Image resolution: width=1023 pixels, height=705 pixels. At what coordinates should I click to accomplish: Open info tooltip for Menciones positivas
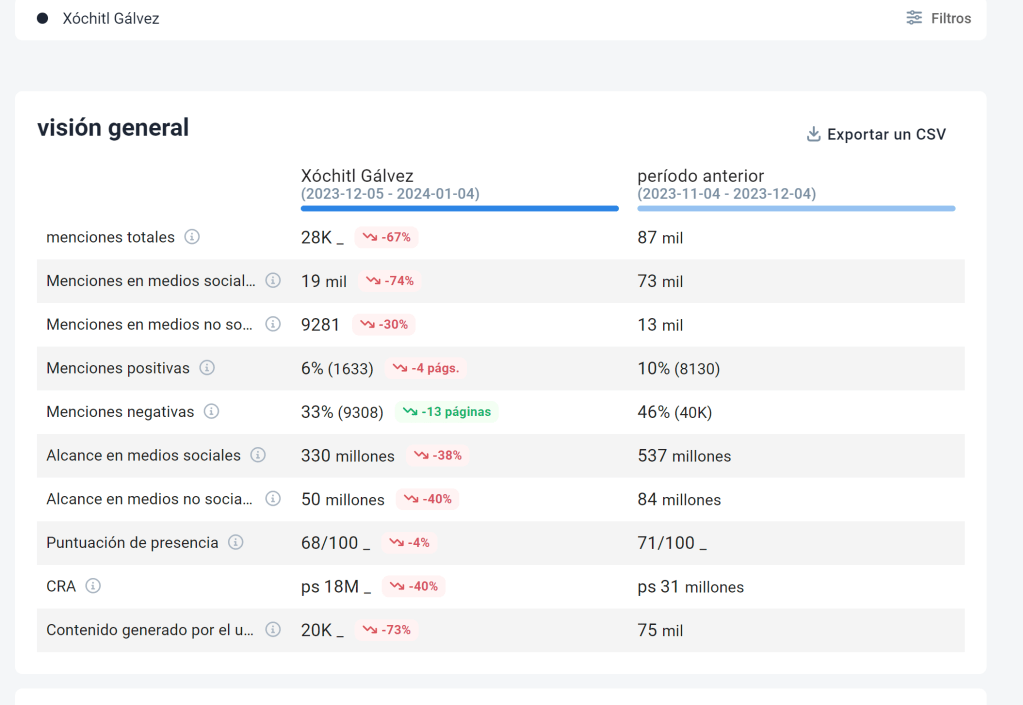click(x=207, y=368)
